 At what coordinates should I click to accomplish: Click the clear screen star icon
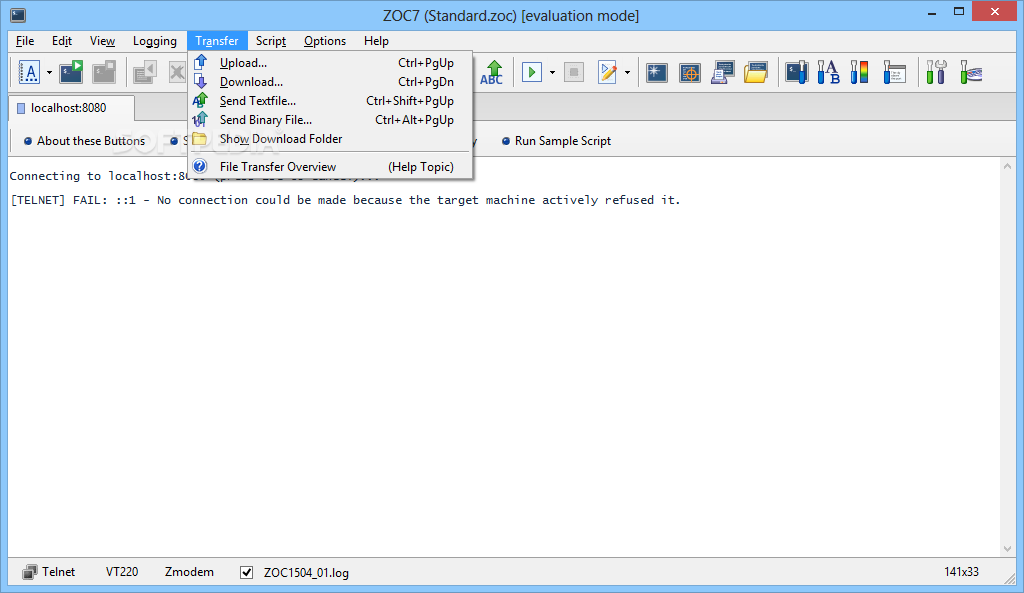[x=656, y=72]
